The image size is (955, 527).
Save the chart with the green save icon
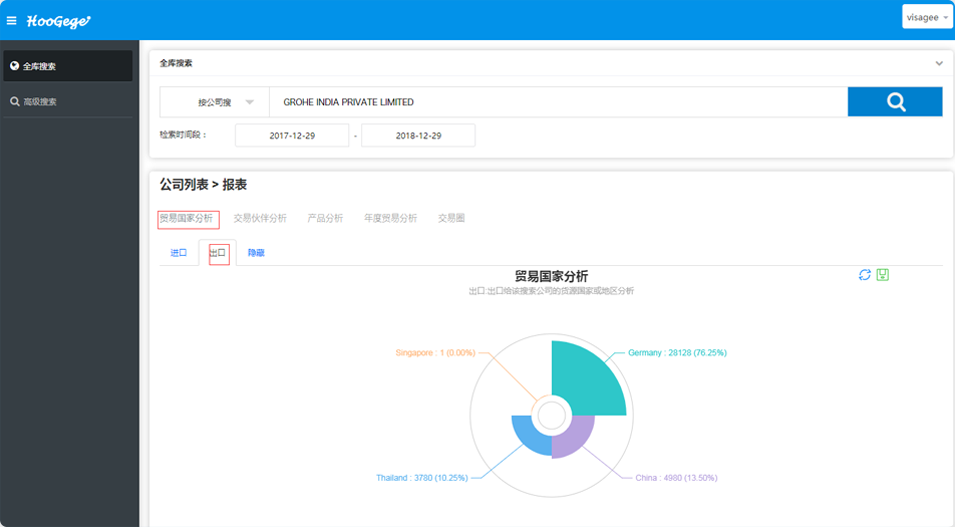tap(883, 275)
